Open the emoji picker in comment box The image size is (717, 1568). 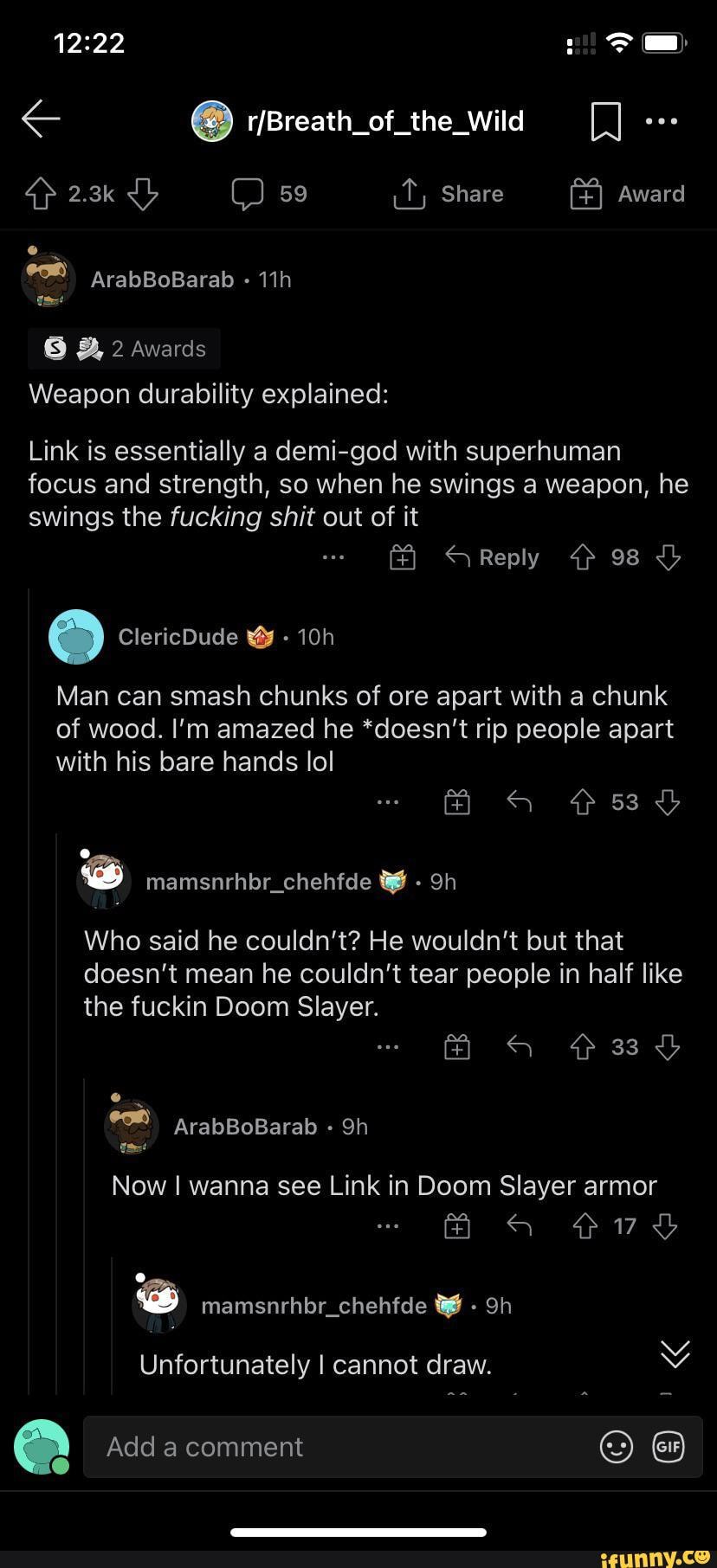click(617, 1447)
